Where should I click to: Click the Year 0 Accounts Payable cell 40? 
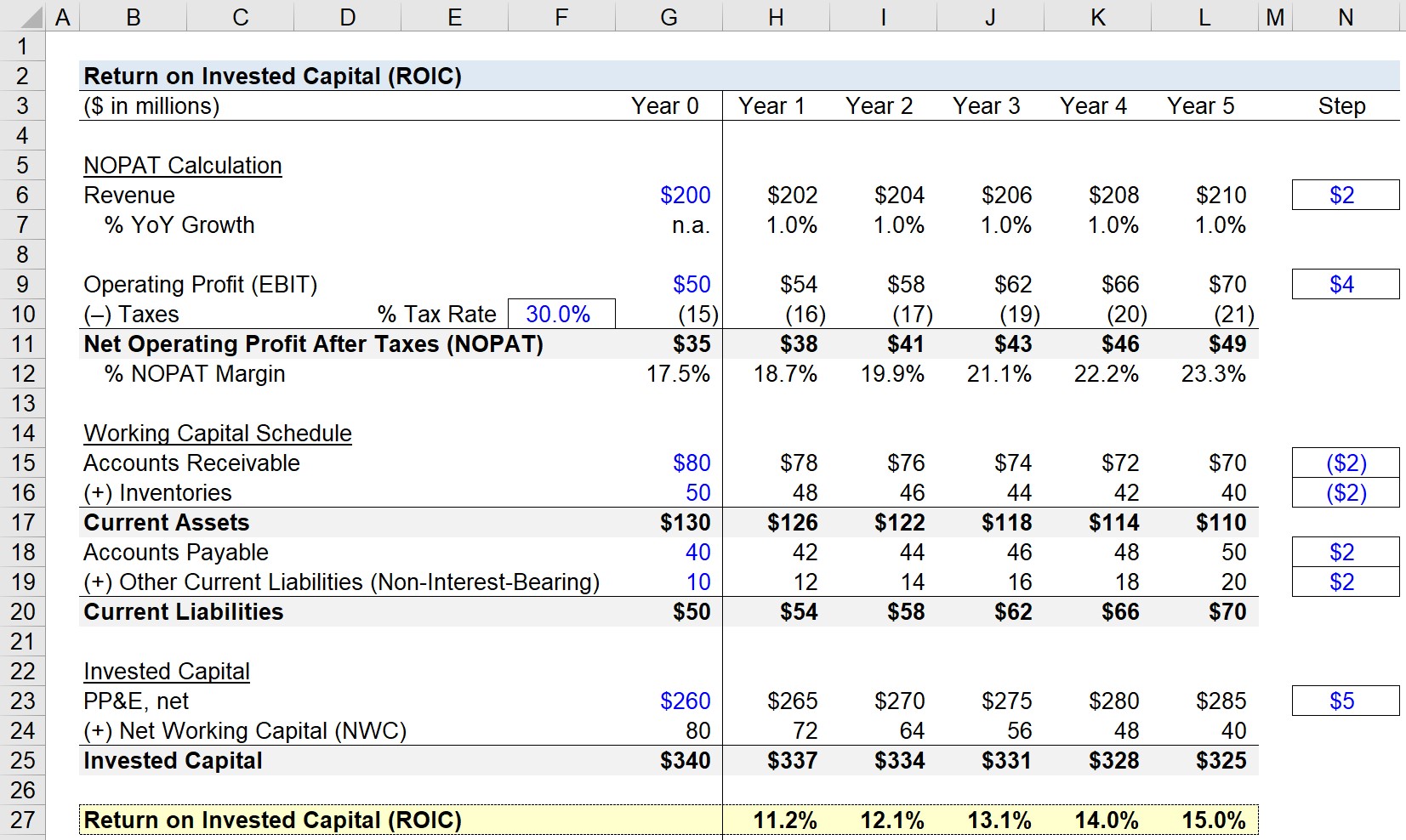[x=669, y=552]
